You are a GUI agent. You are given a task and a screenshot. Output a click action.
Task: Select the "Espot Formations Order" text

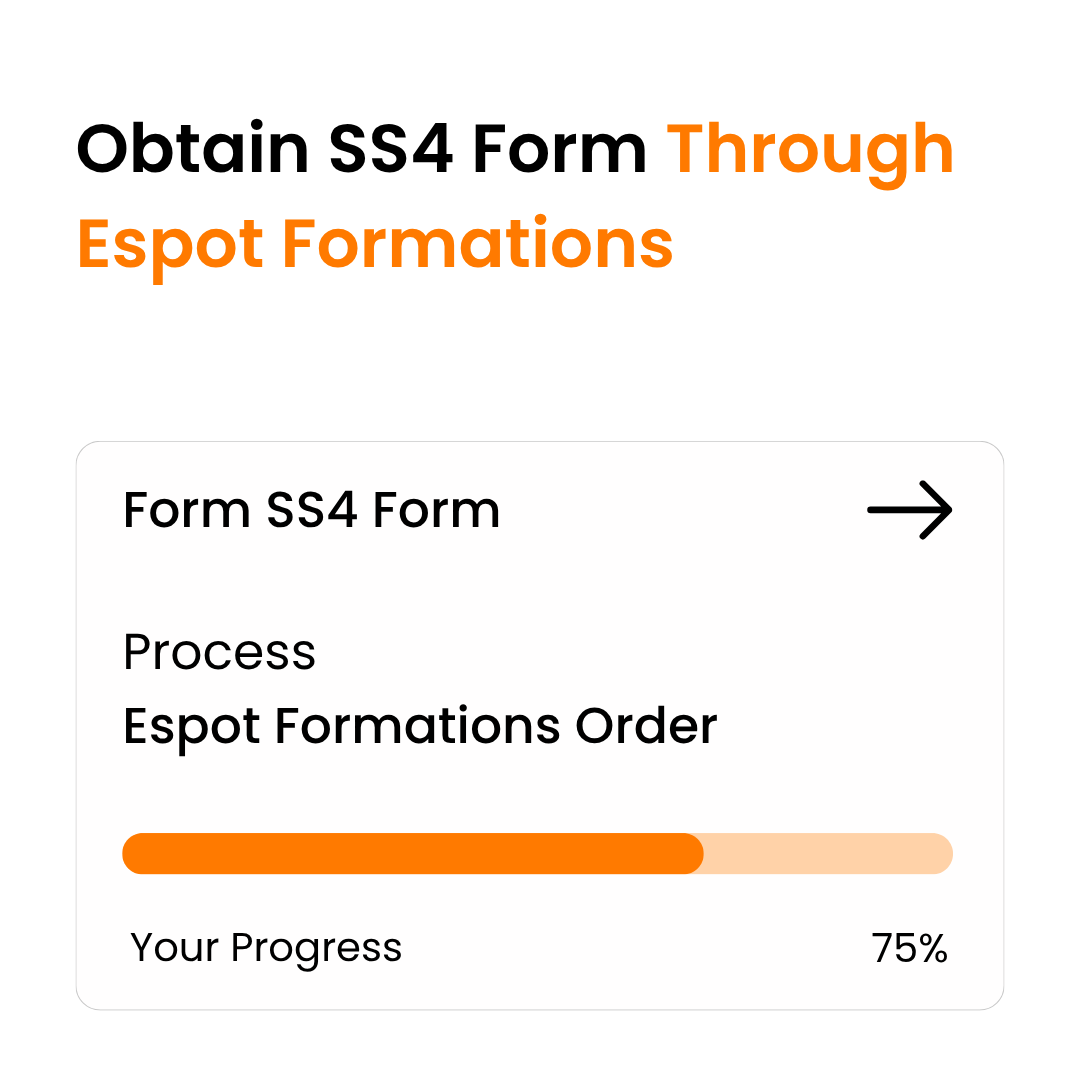(420, 726)
